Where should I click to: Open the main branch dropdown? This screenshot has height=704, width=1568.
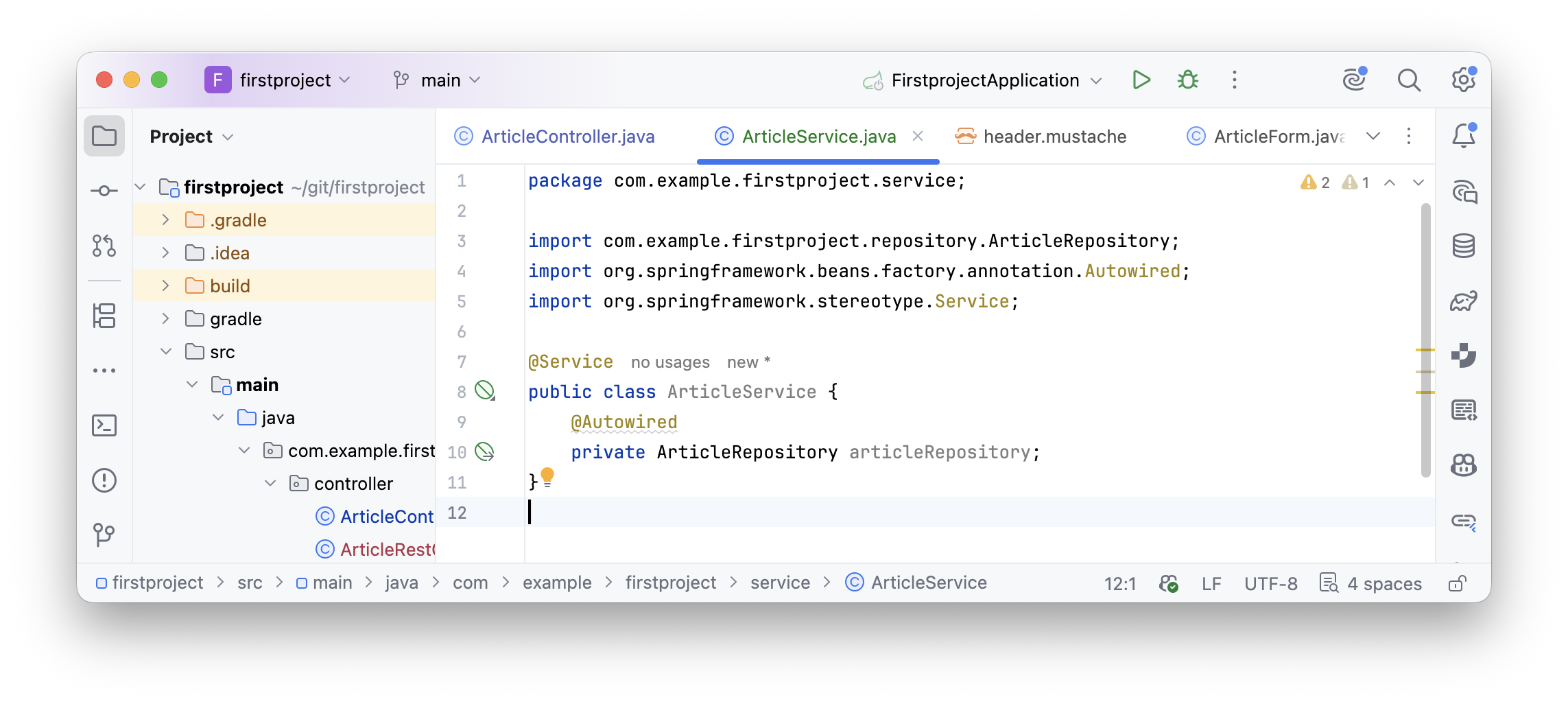tap(437, 80)
